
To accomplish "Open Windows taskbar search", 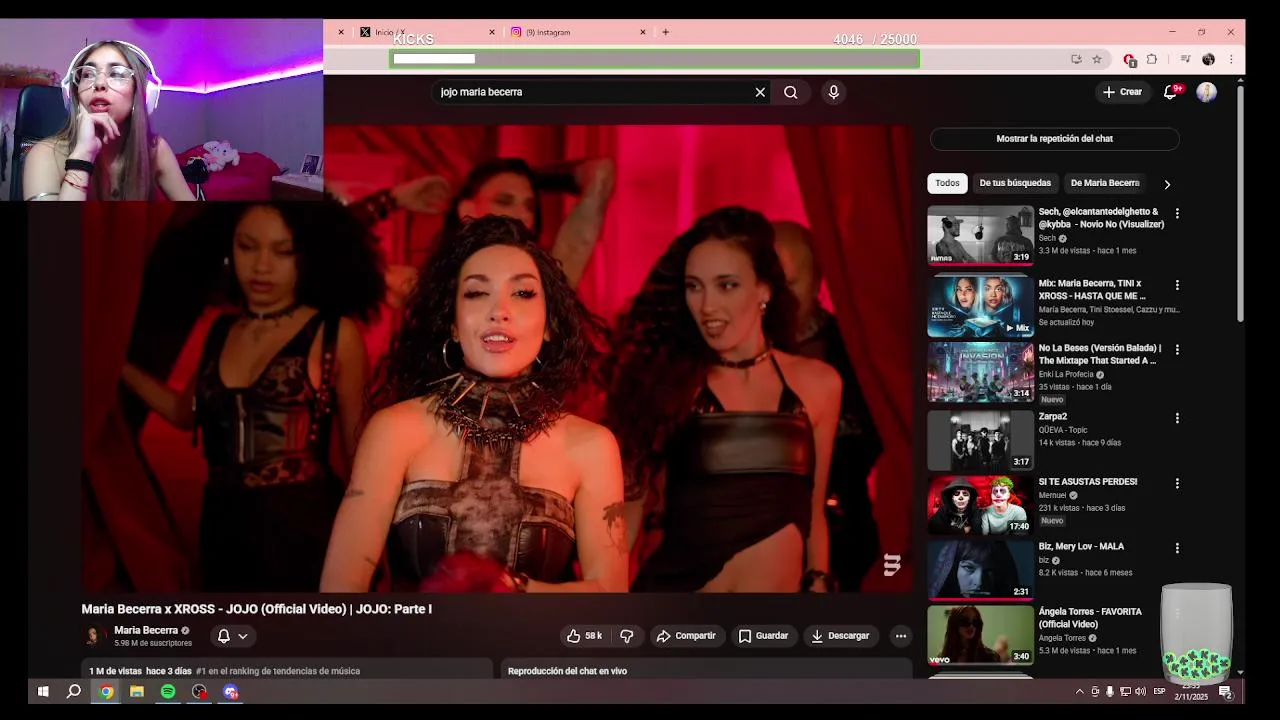I will pos(74,691).
